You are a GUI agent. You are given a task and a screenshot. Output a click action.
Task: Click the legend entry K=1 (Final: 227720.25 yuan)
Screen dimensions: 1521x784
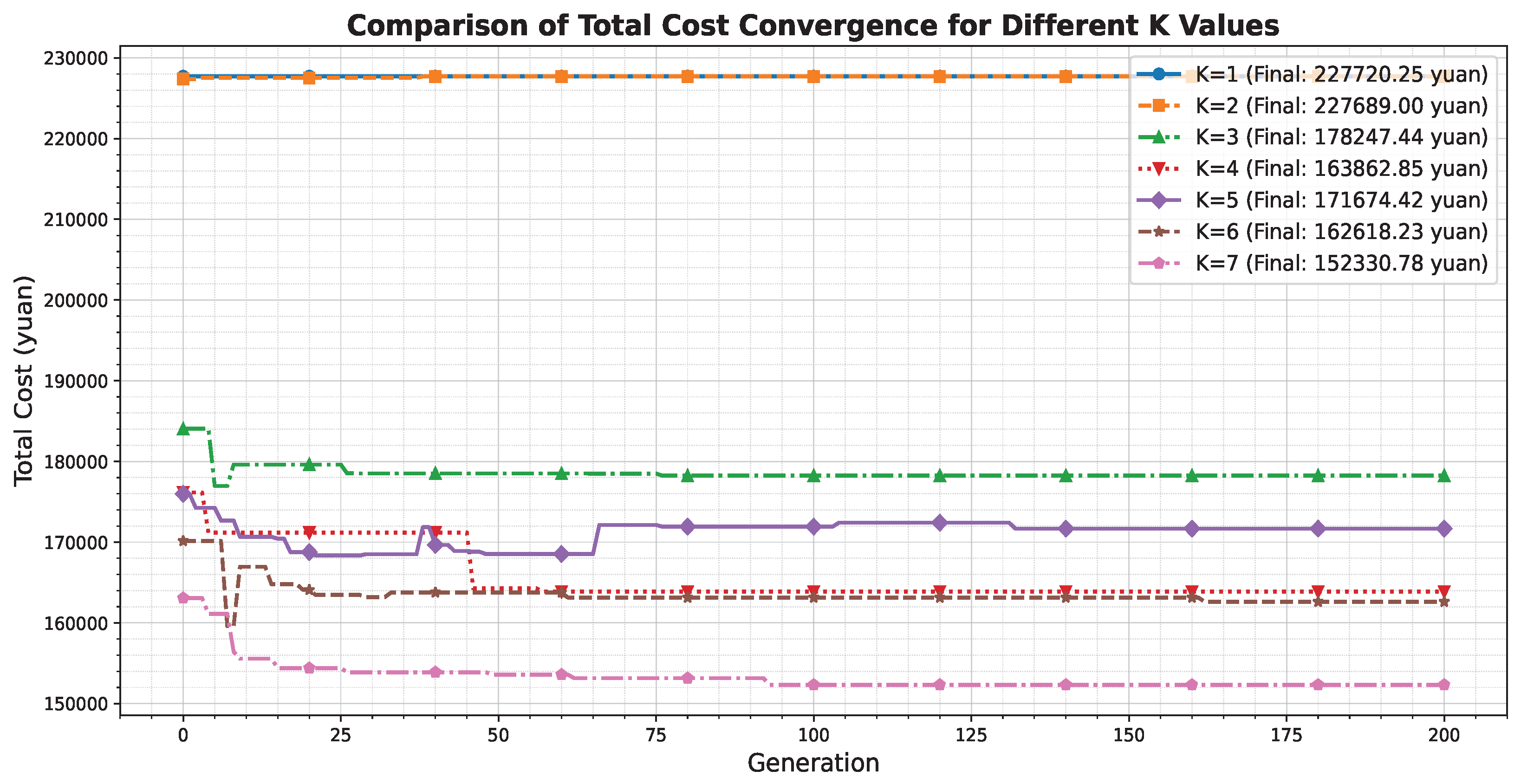tap(1313, 74)
